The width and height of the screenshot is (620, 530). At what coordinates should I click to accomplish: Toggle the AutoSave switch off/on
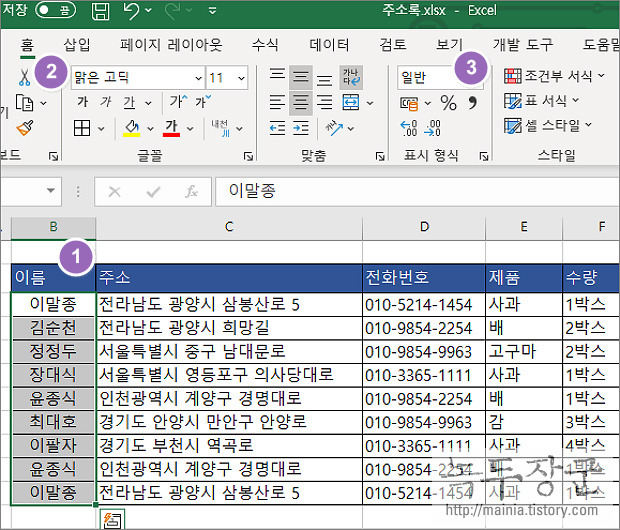coord(55,10)
